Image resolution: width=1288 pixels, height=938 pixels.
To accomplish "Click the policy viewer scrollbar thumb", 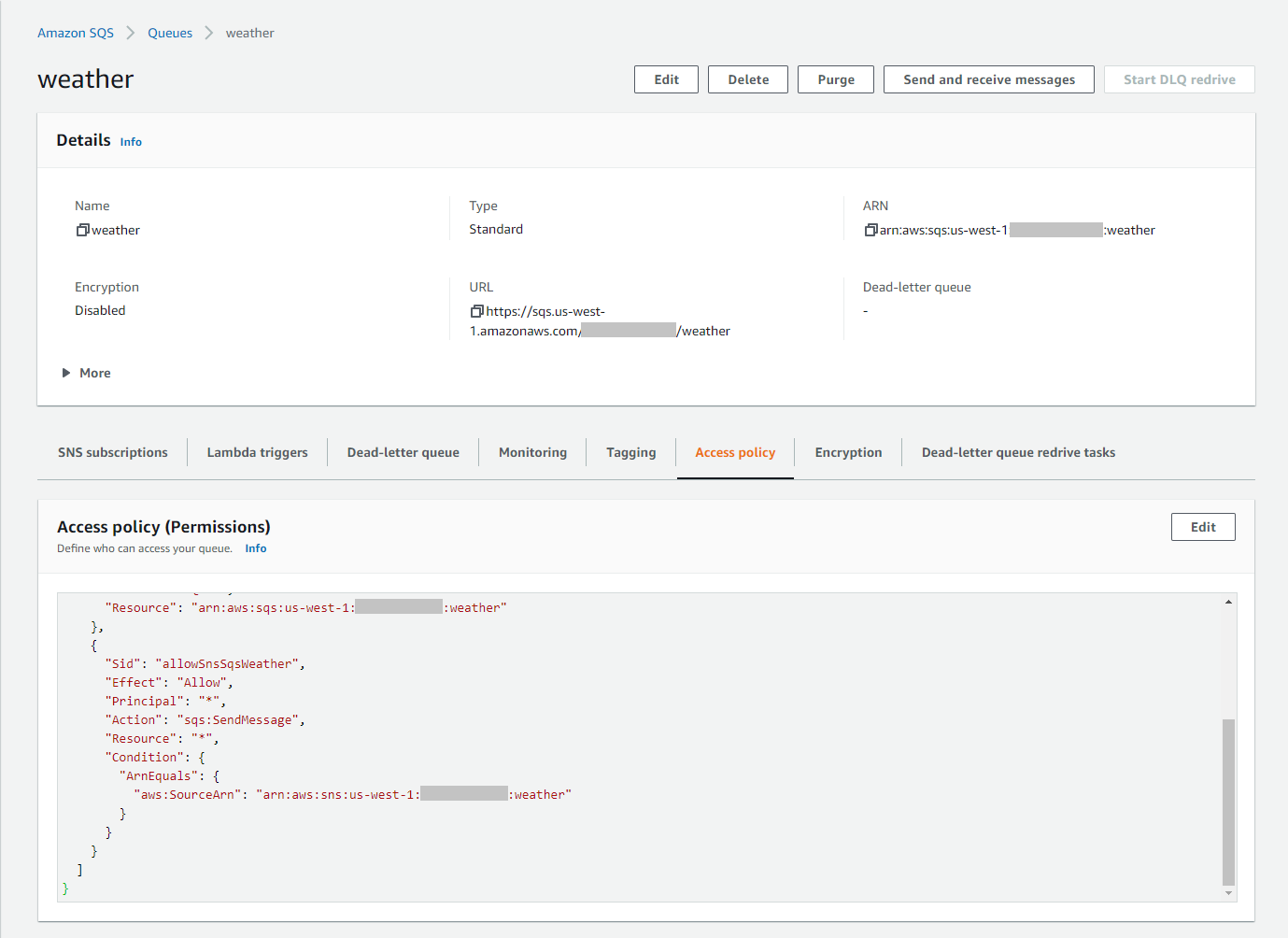I will pyautogui.click(x=1228, y=802).
